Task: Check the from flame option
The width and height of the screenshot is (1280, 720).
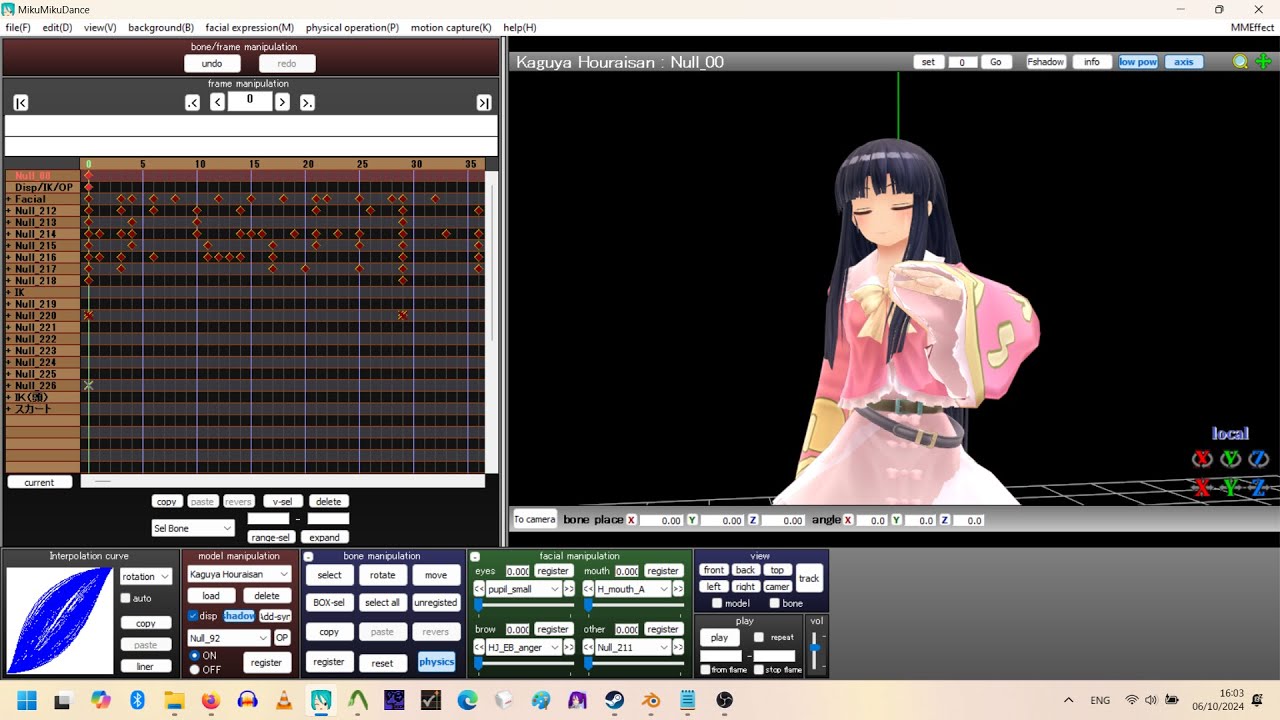Action: coord(706,669)
